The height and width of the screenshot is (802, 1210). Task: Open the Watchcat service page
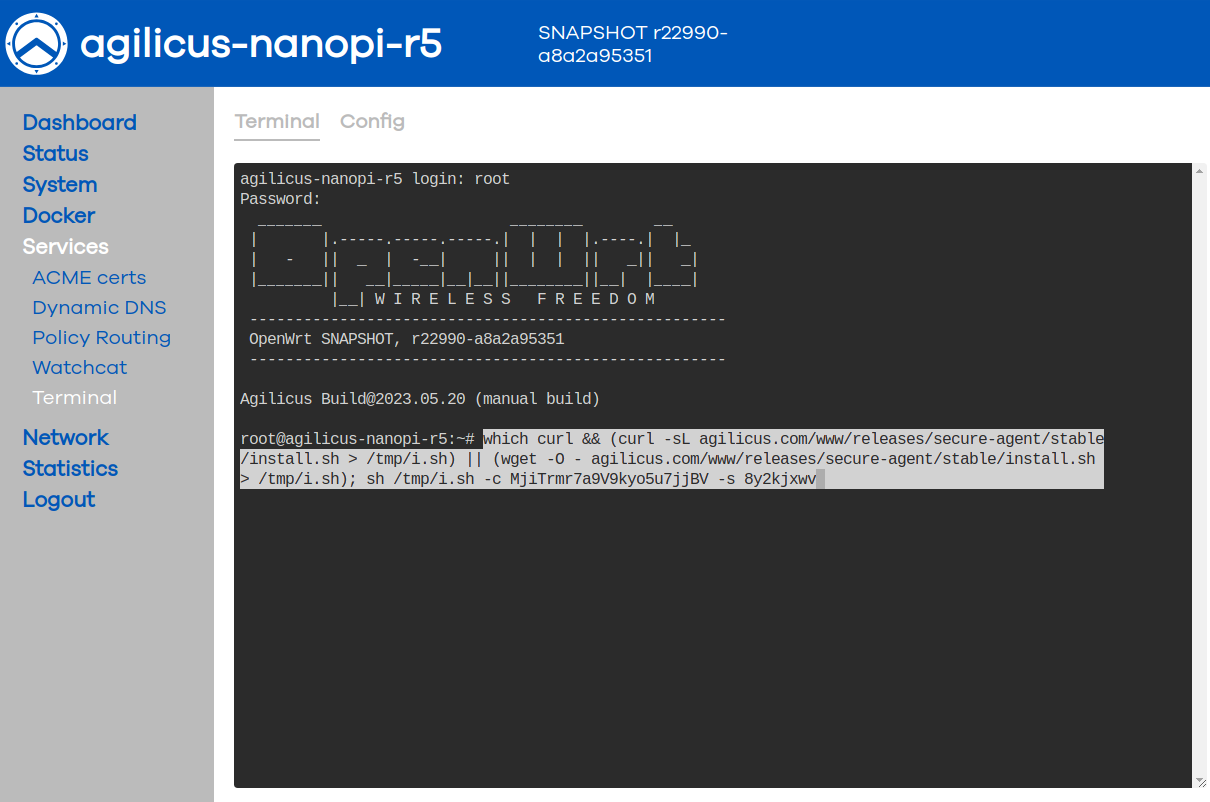[x=79, y=367]
